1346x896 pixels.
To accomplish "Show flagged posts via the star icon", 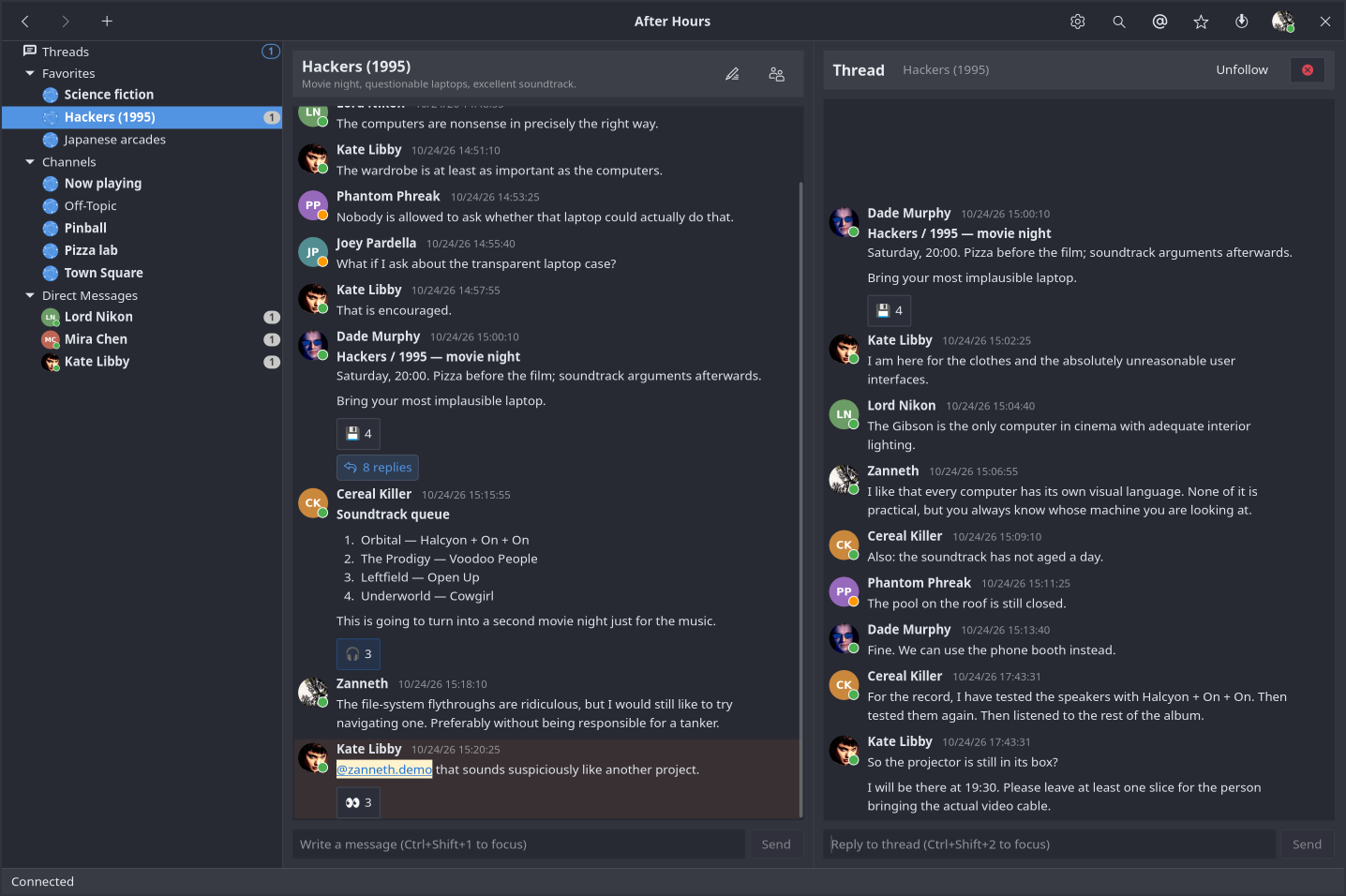I will click(1201, 22).
